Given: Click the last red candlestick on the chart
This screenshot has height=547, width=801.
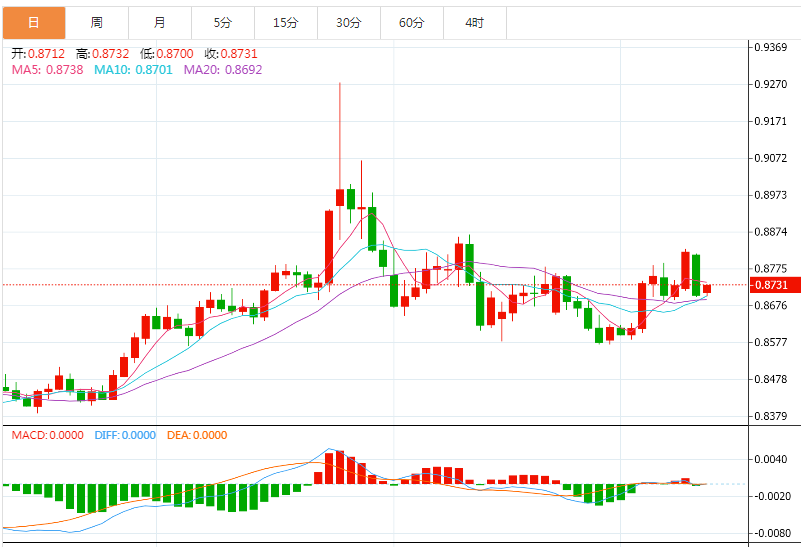Looking at the screenshot, I should [707, 289].
